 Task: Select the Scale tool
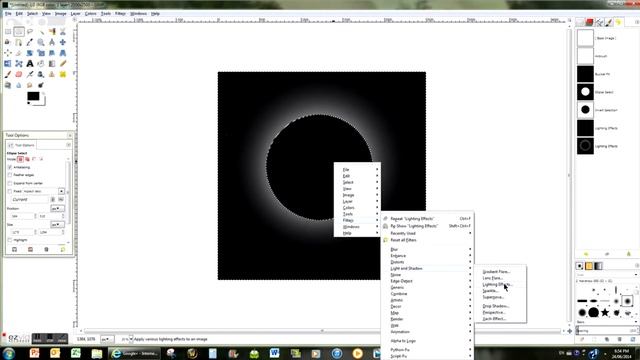[41, 53]
